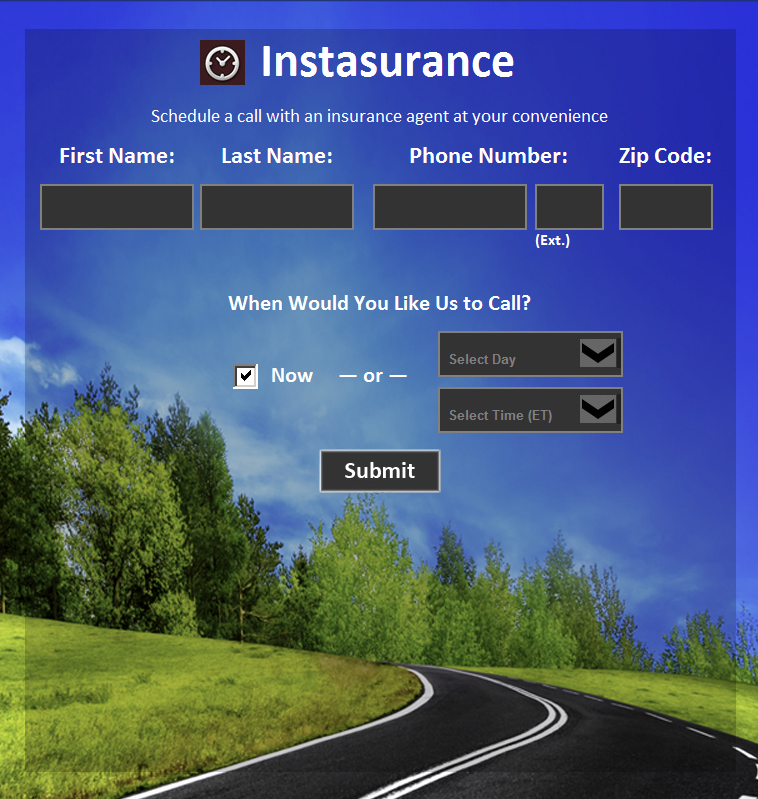The width and height of the screenshot is (758, 799).
Task: Open the Select Time (ET) dropdown
Action: 530,410
